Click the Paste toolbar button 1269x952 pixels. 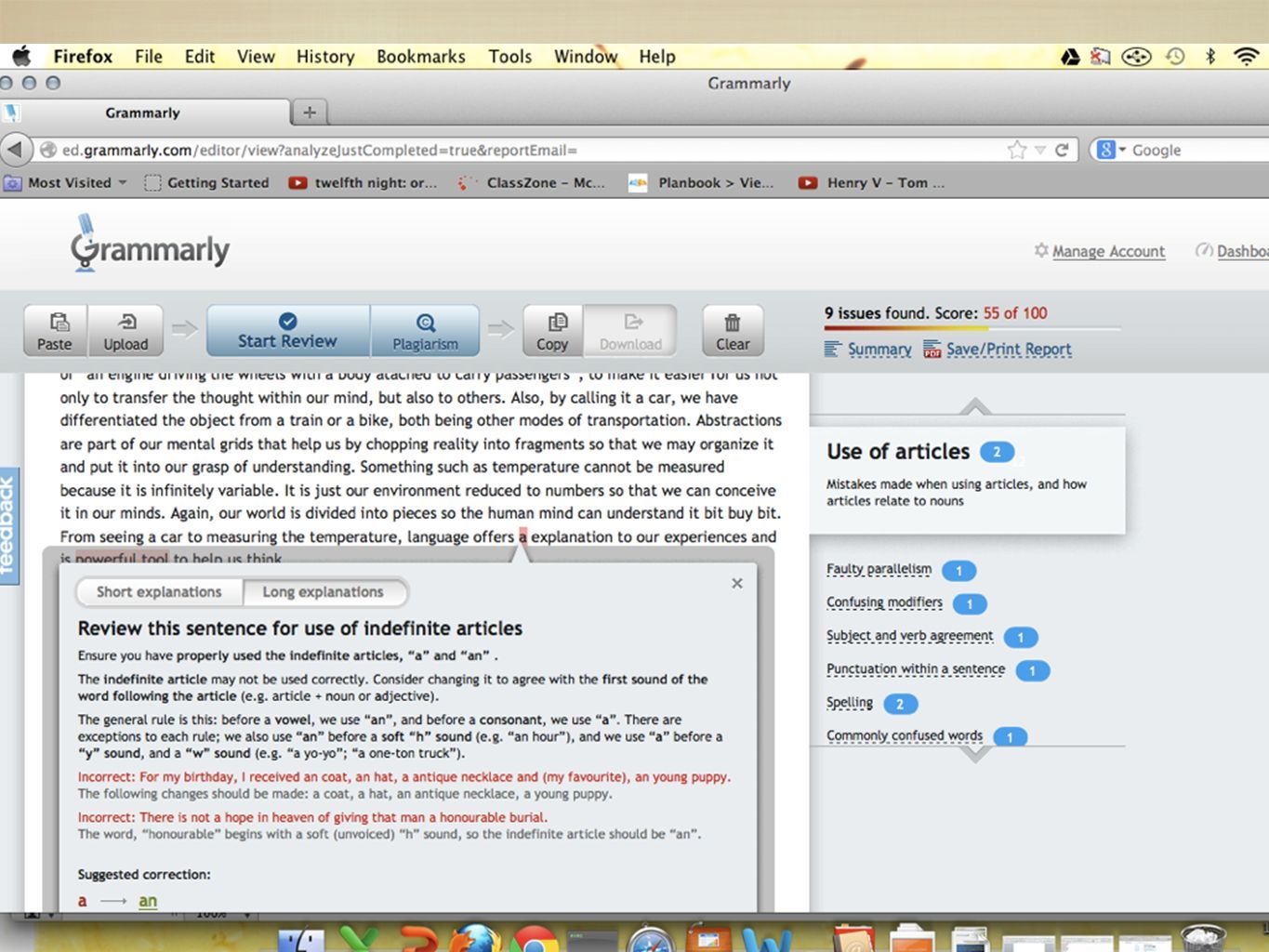click(55, 331)
